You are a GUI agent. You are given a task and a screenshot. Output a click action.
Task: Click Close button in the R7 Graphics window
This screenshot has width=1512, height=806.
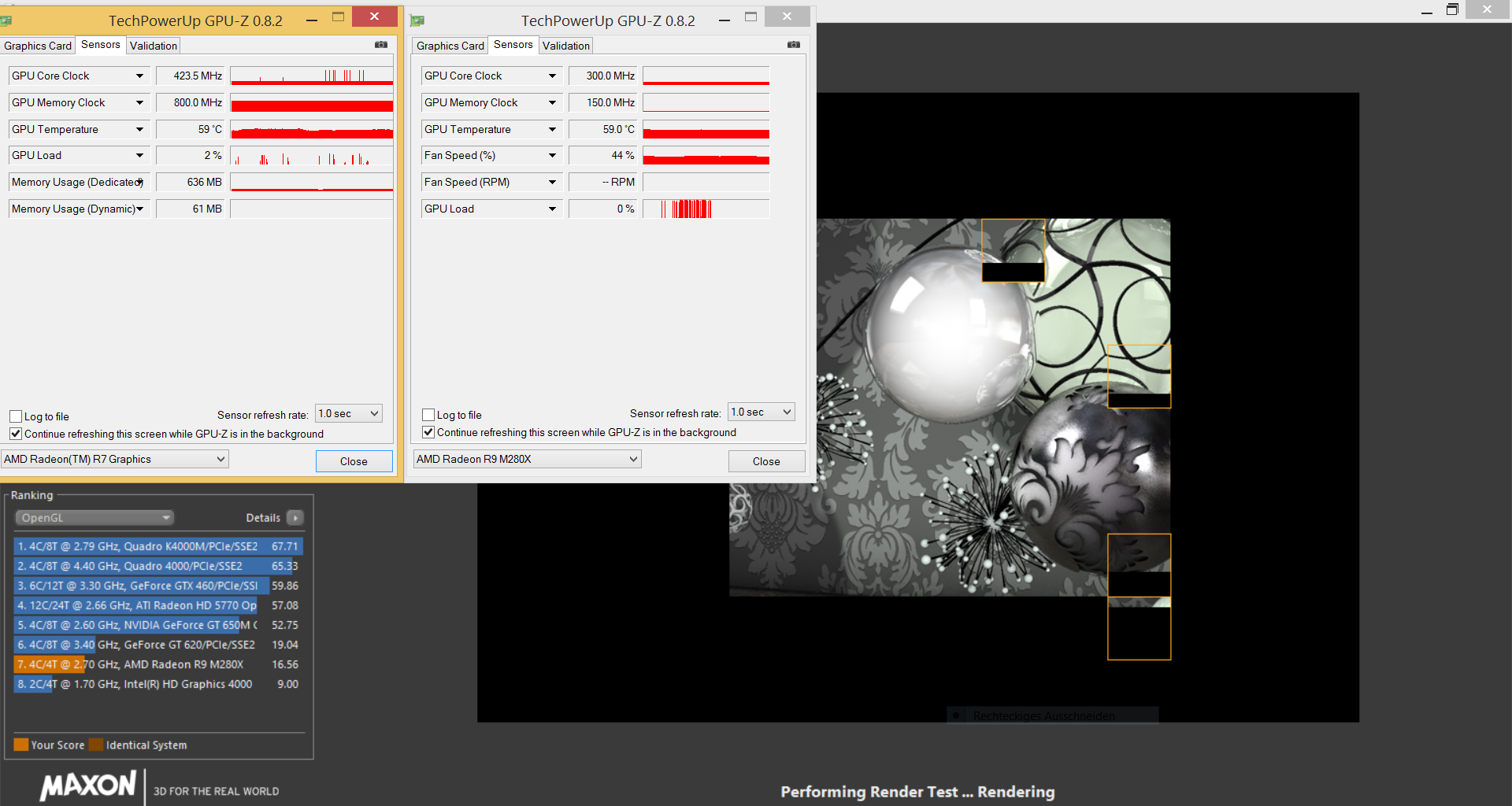coord(354,461)
